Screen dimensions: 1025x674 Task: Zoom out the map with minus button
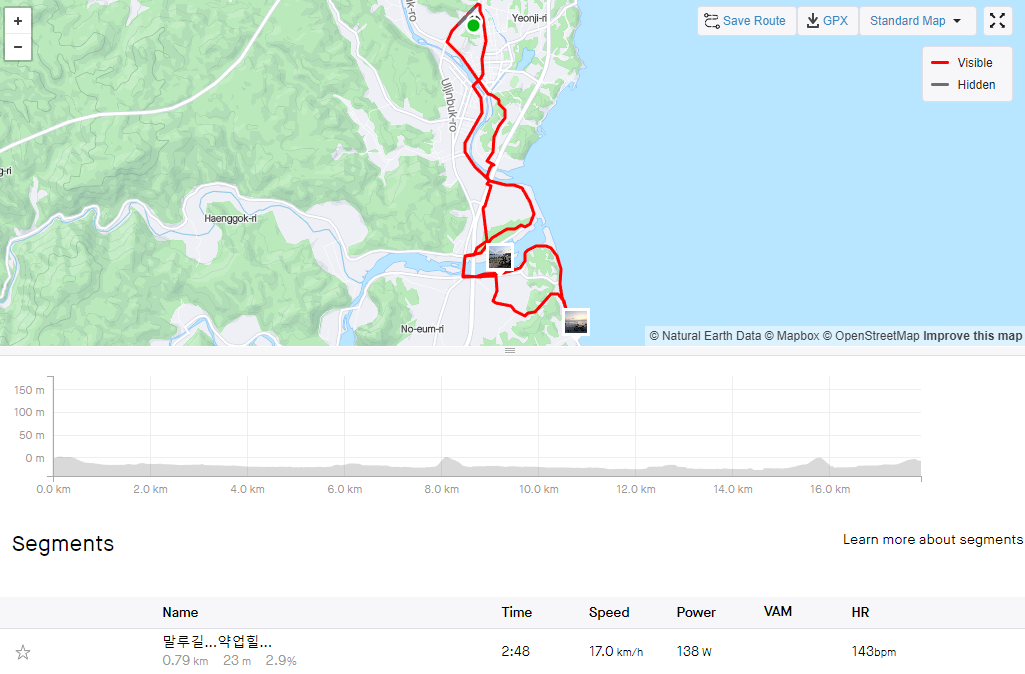click(18, 47)
